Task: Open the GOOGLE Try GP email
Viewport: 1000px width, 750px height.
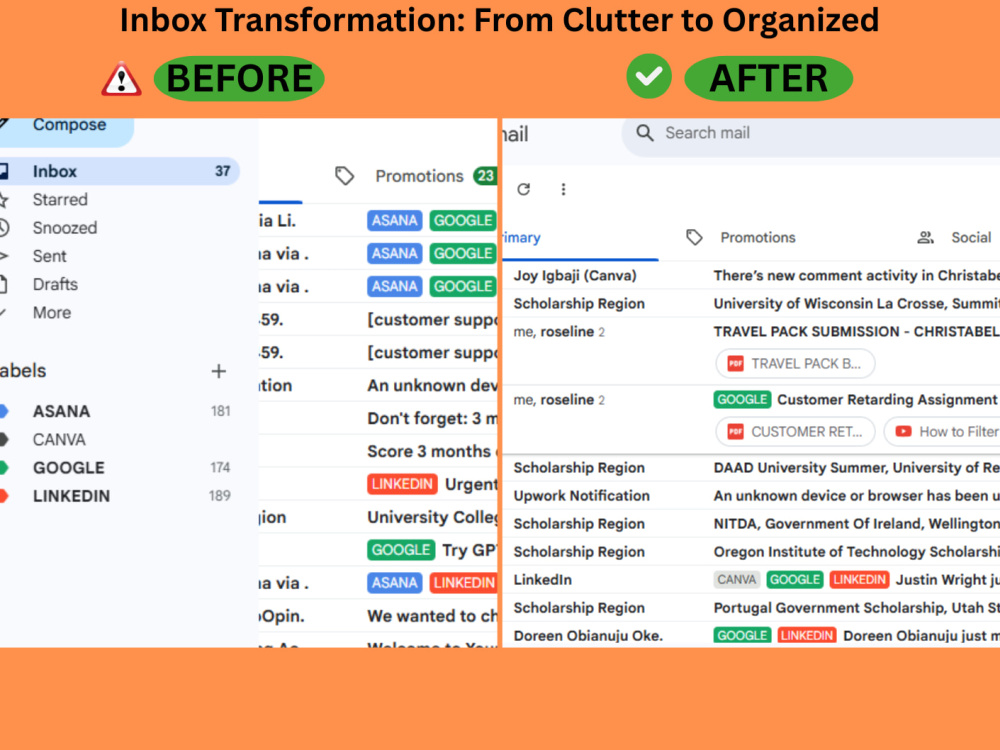Action: point(378,550)
